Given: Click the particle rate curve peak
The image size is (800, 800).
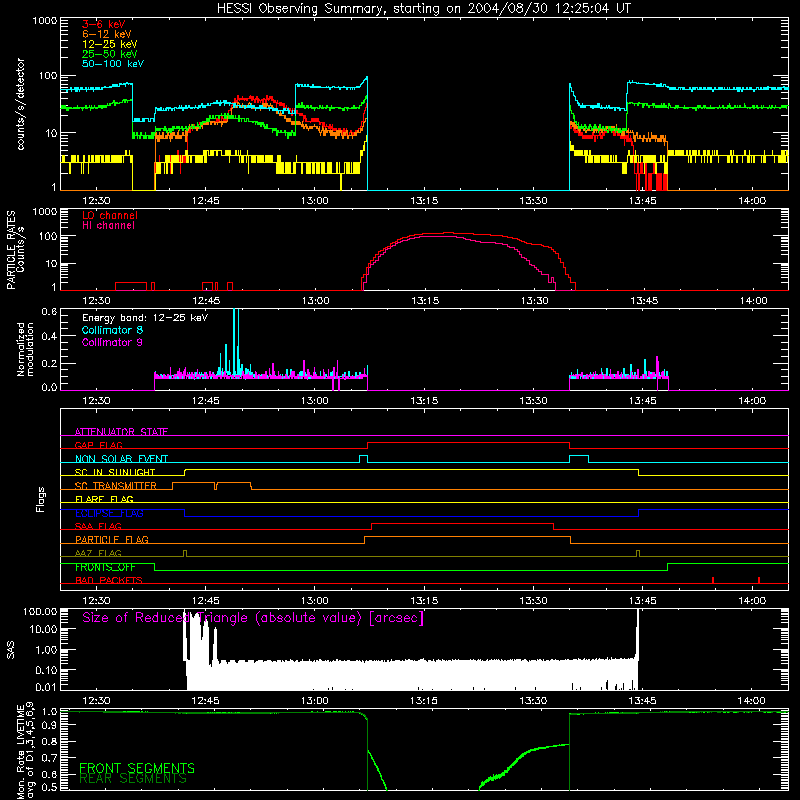Looking at the screenshot, I should tap(447, 233).
